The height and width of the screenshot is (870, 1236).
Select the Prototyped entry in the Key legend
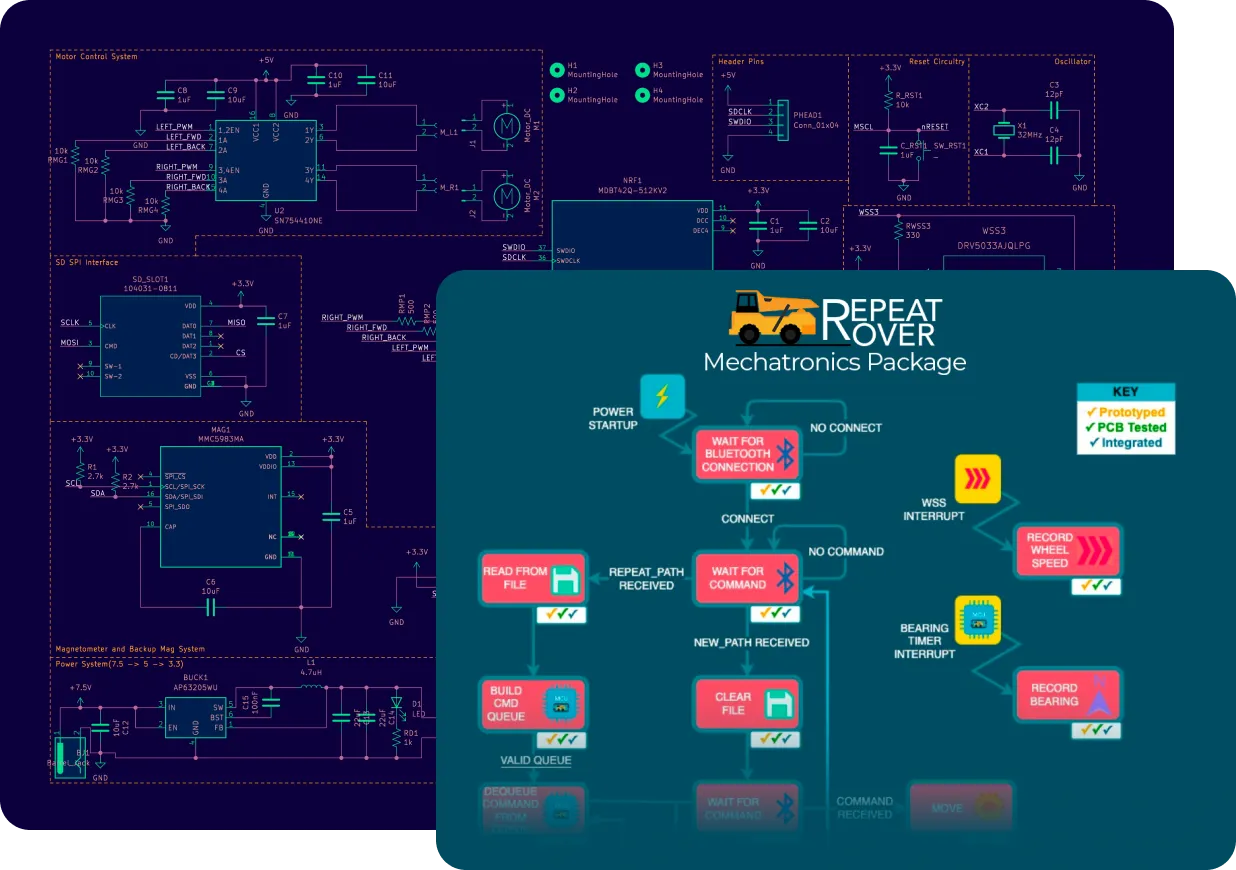pyautogui.click(x=1125, y=412)
